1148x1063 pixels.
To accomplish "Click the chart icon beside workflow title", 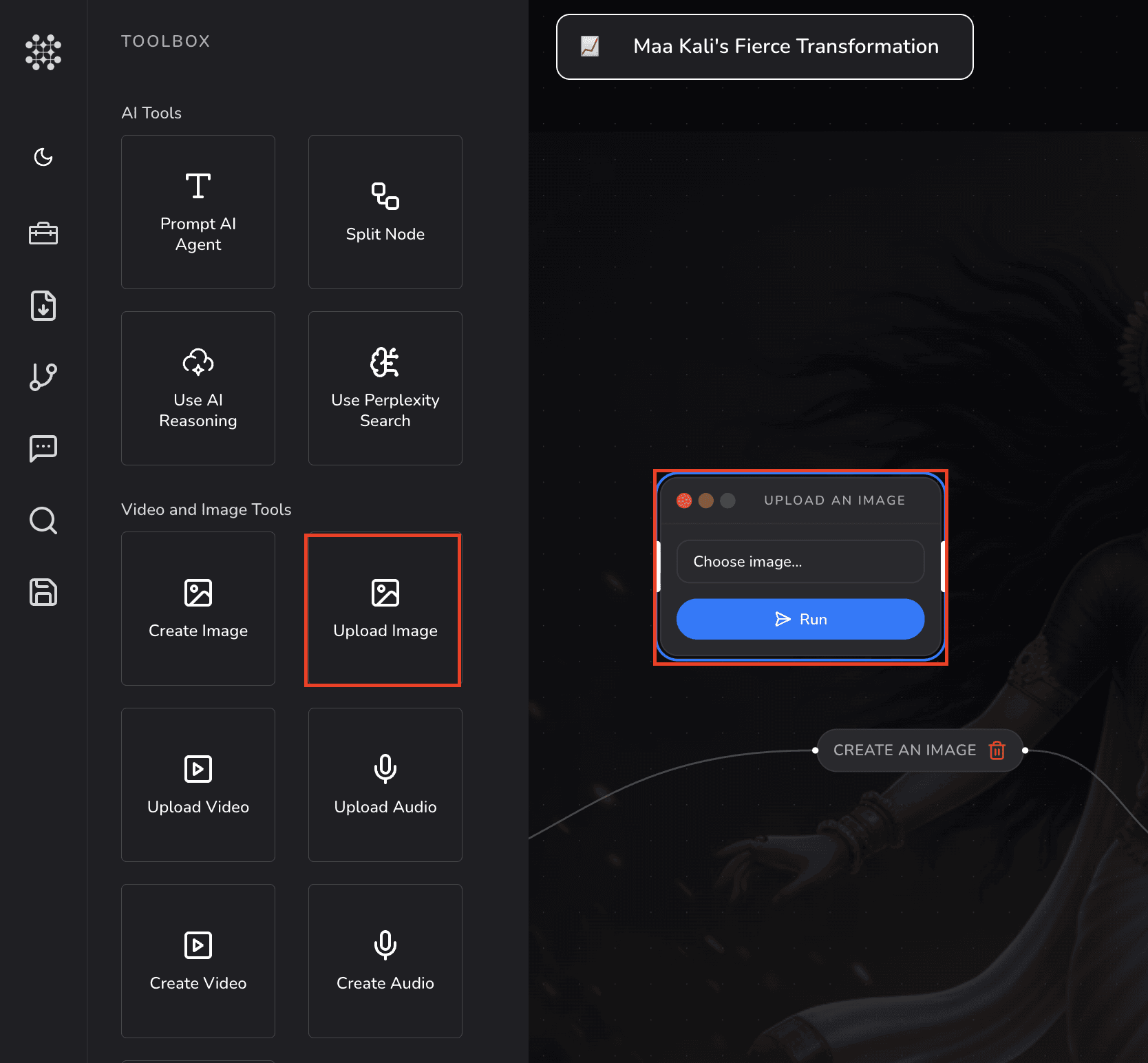I will click(x=590, y=46).
